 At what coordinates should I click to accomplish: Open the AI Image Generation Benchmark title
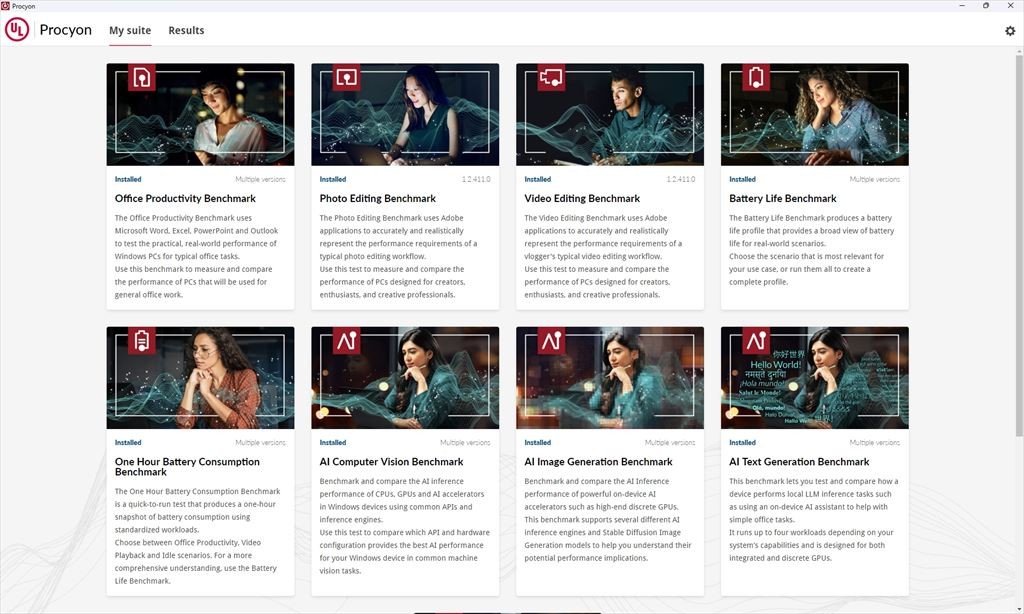click(598, 462)
